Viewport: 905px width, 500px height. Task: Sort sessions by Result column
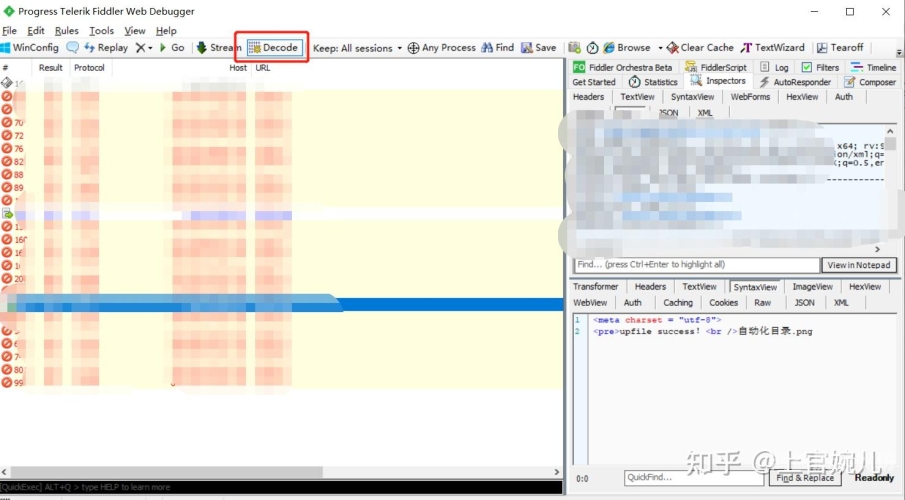[50, 68]
